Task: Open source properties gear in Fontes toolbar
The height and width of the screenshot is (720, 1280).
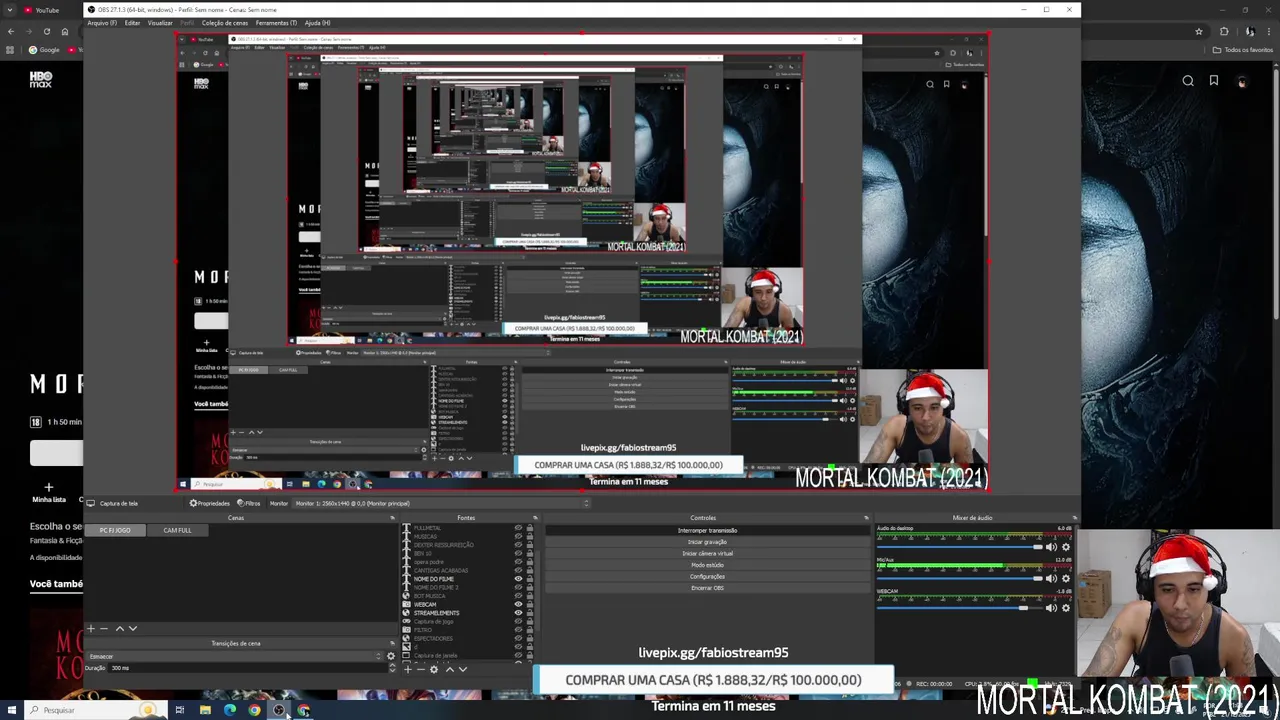Action: [434, 670]
